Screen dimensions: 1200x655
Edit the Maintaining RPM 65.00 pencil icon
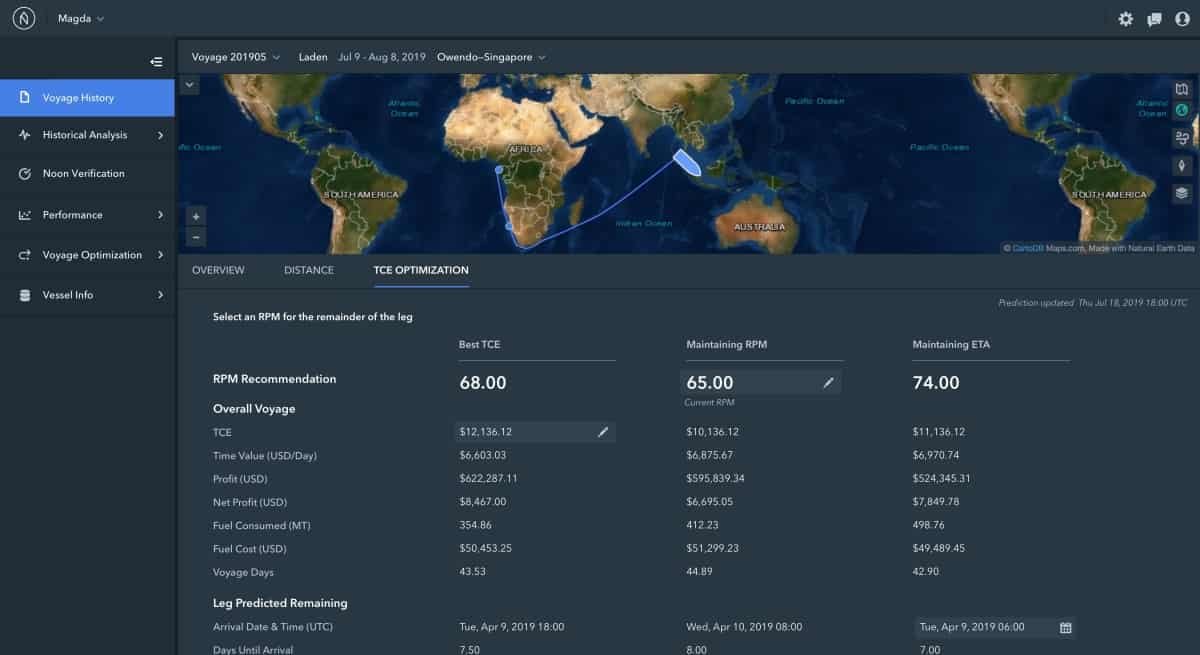coord(828,382)
